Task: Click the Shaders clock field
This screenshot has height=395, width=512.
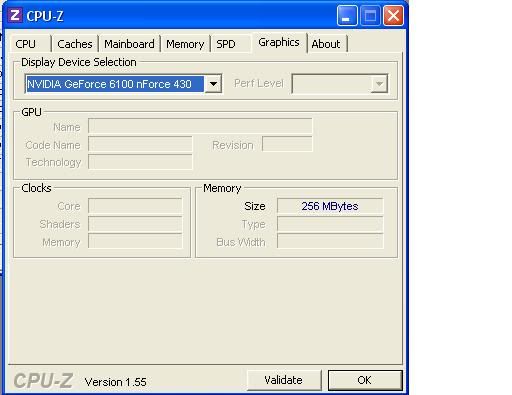Action: pos(135,224)
